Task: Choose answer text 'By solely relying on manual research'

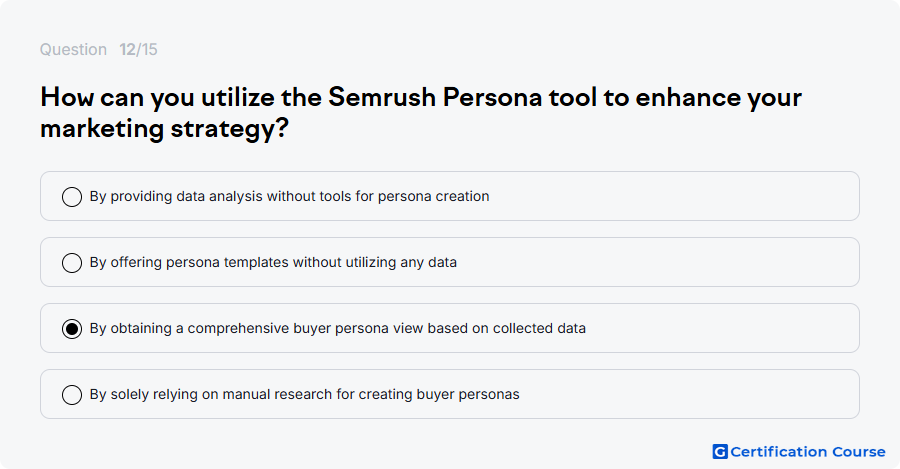Action: [x=304, y=394]
